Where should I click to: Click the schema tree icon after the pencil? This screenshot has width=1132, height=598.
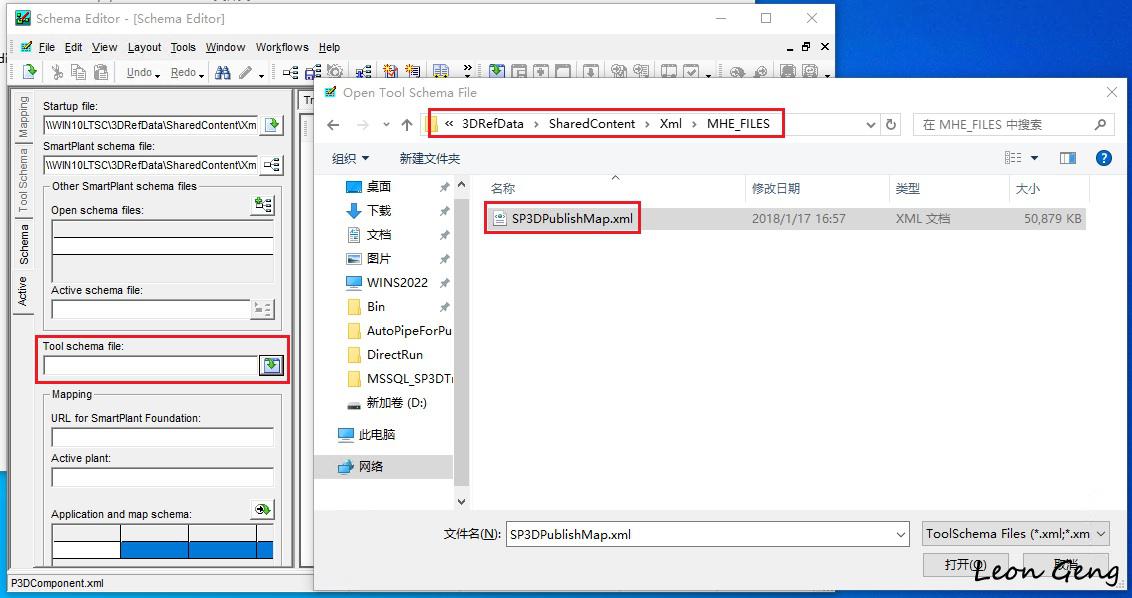290,72
